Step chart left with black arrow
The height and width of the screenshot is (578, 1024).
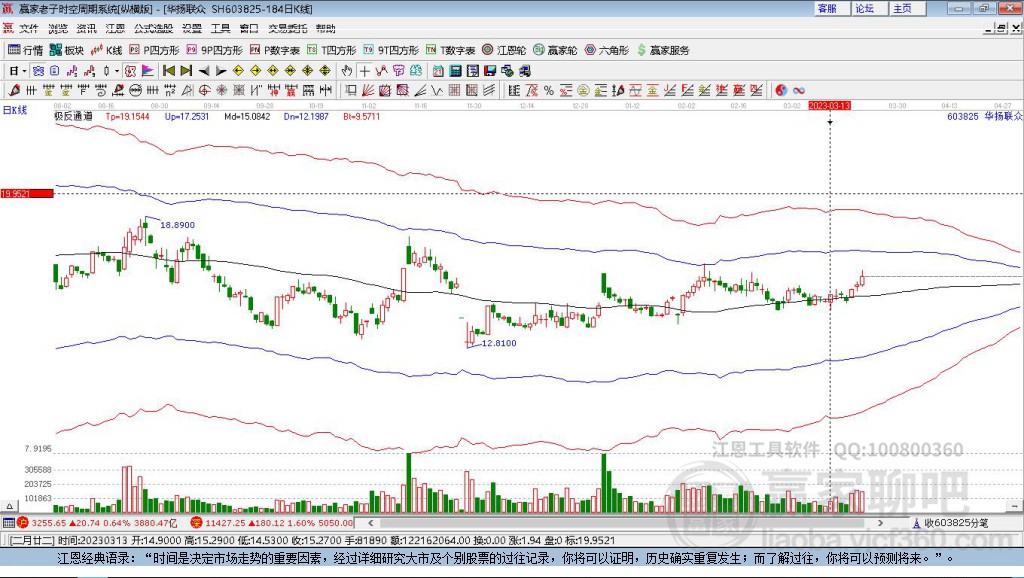pyautogui.click(x=204, y=71)
